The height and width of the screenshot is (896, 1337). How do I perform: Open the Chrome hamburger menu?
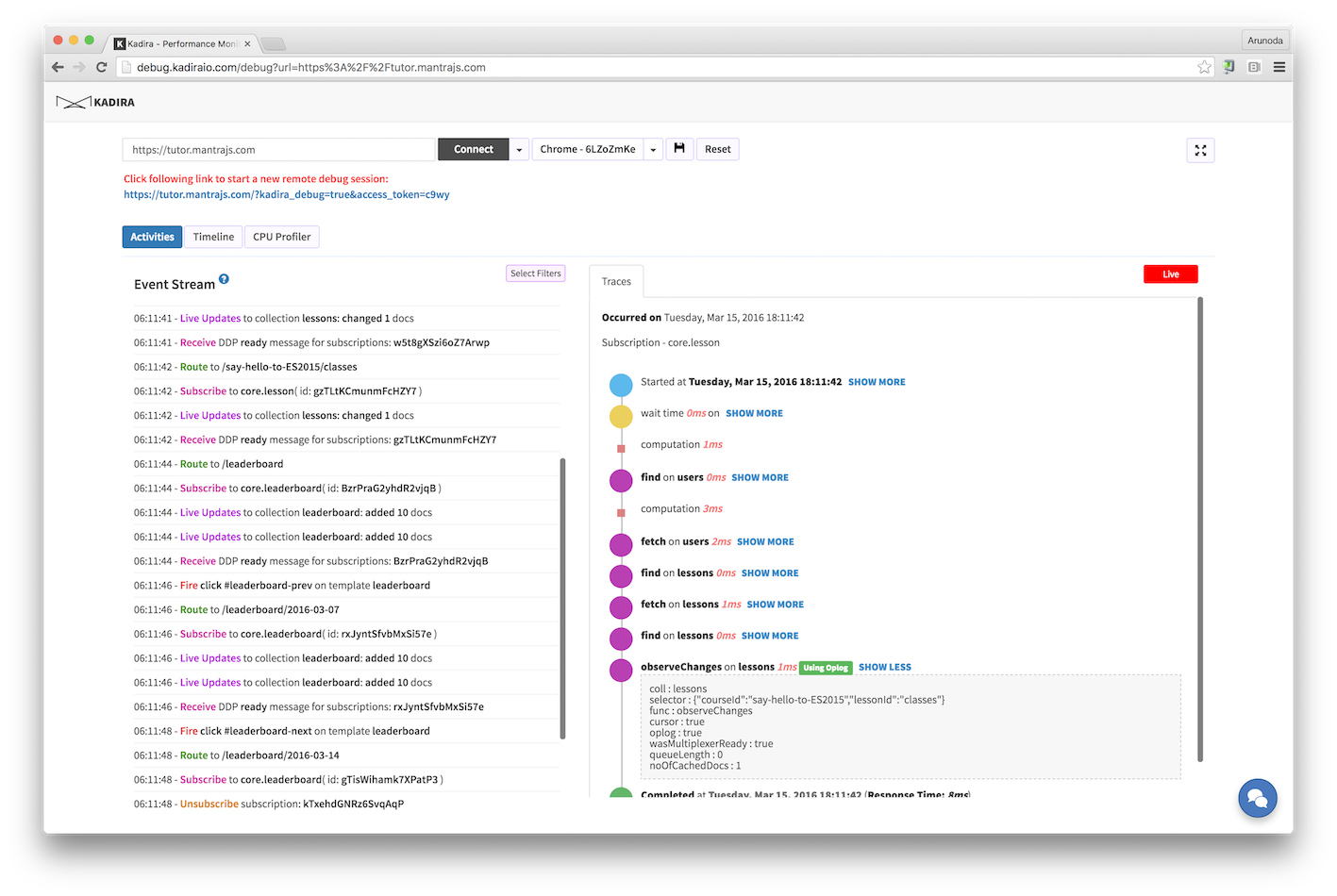(1279, 67)
